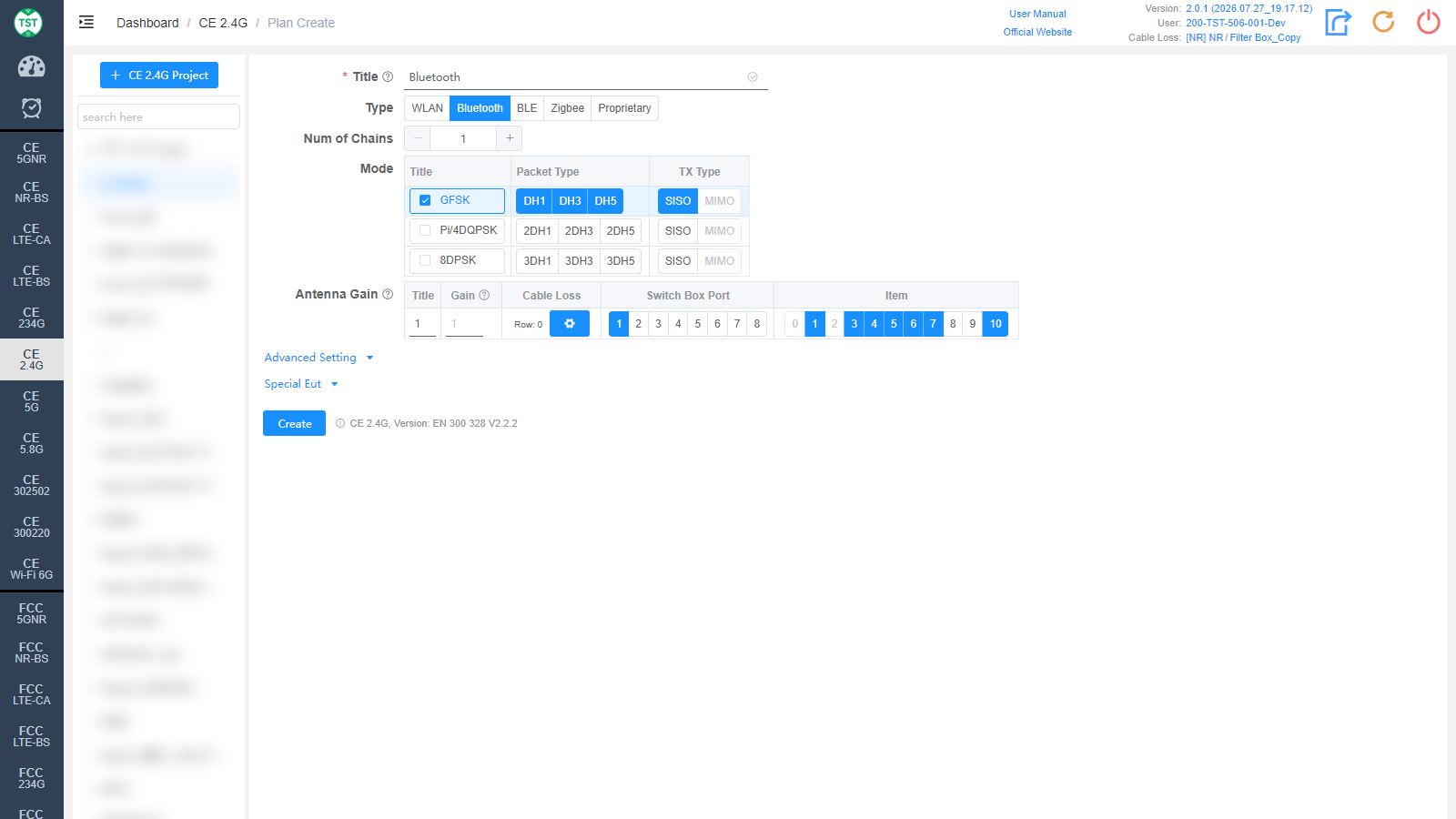Toggle 3DH5 packet type
The height and width of the screenshot is (819, 1456).
click(x=621, y=261)
